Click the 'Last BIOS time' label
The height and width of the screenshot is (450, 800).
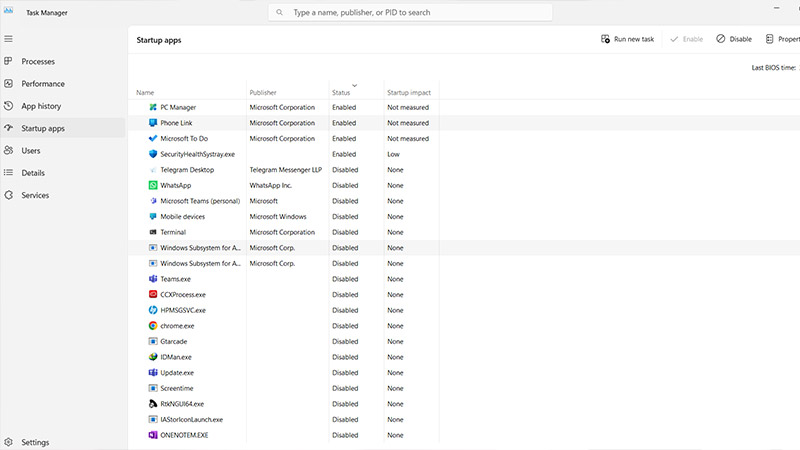(x=773, y=67)
